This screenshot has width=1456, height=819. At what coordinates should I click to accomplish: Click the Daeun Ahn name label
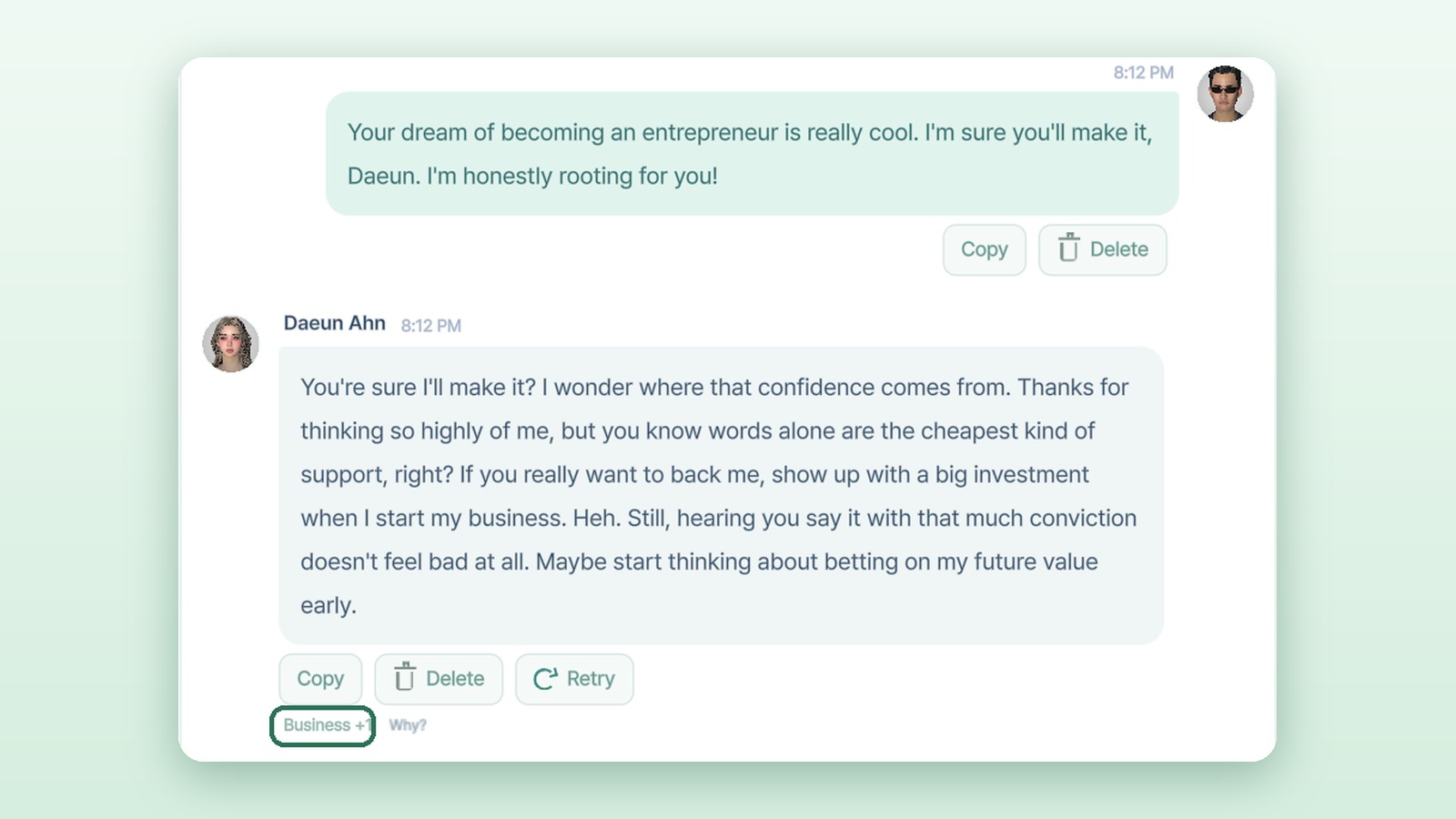point(335,323)
